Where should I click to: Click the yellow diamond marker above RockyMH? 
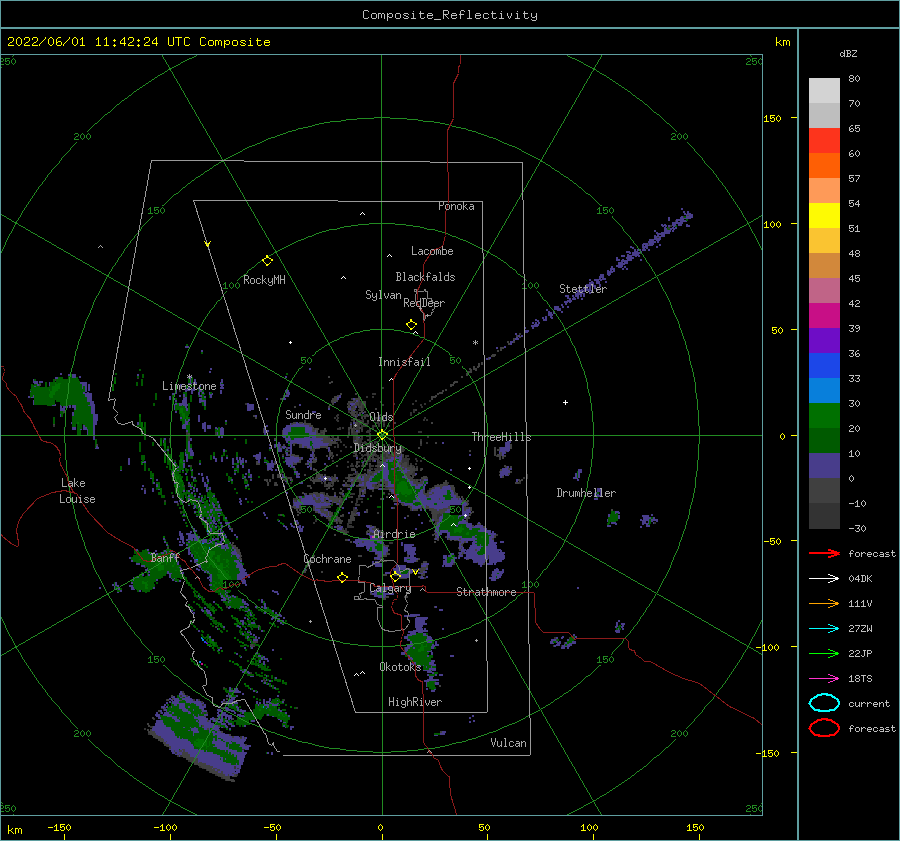point(267,261)
